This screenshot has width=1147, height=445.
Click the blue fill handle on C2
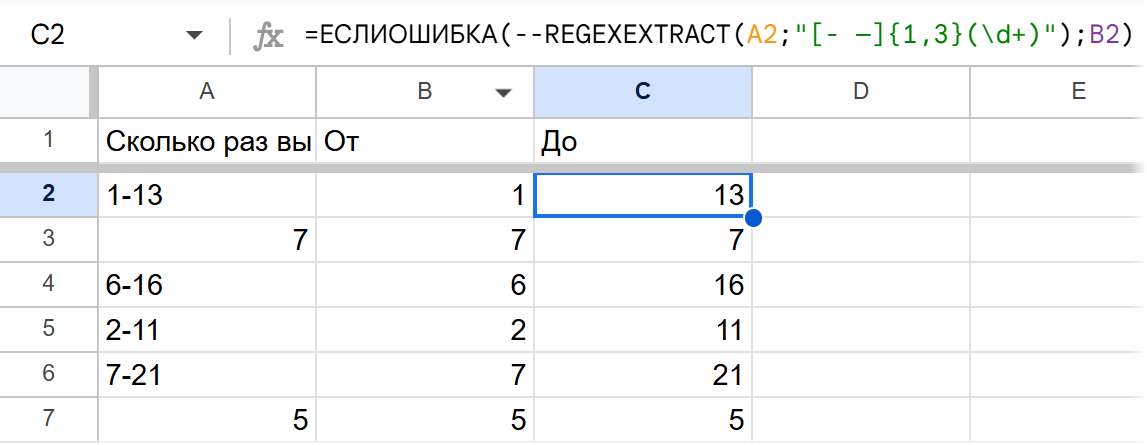[x=753, y=217]
